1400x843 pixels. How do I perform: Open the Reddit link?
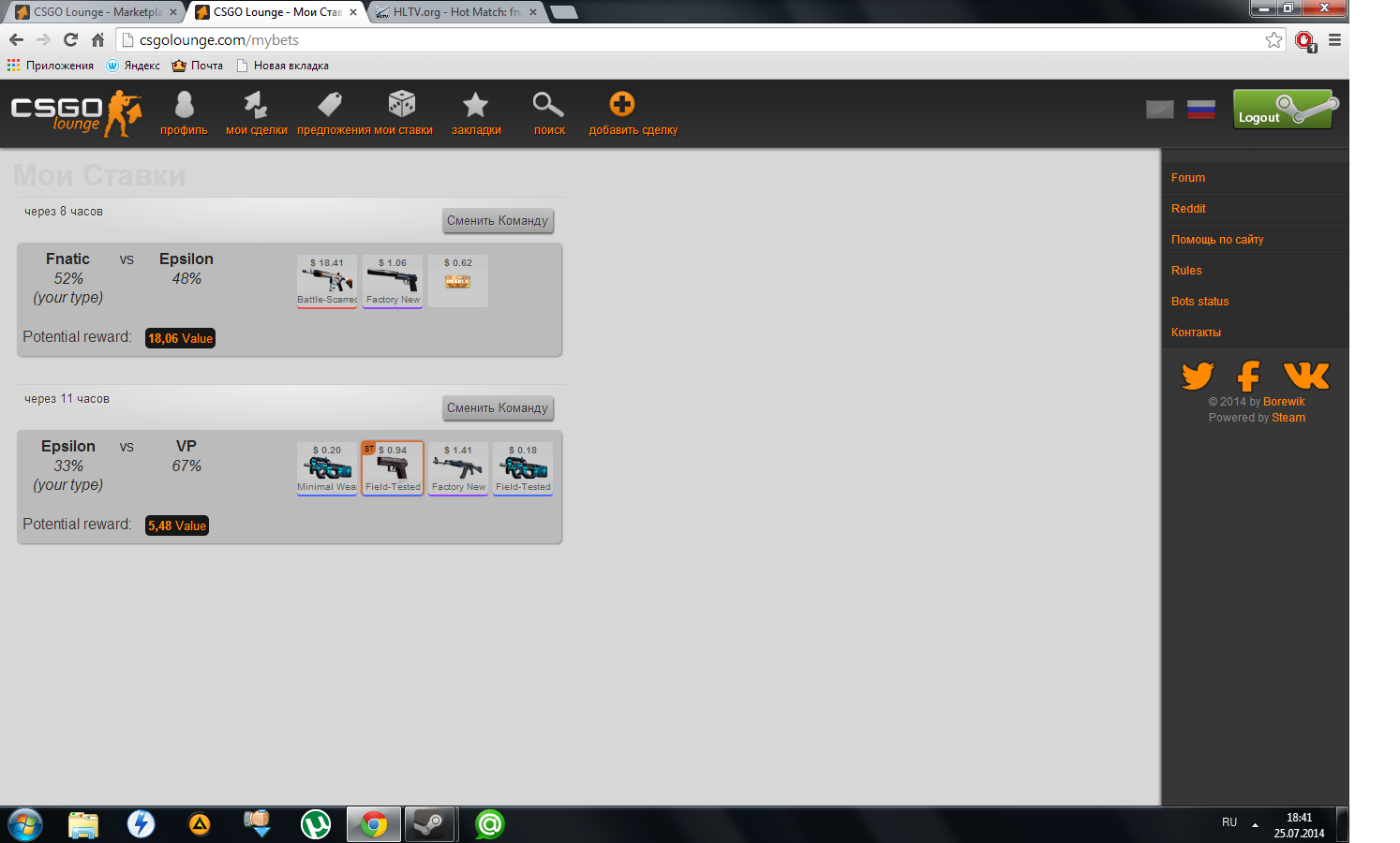(x=1188, y=209)
